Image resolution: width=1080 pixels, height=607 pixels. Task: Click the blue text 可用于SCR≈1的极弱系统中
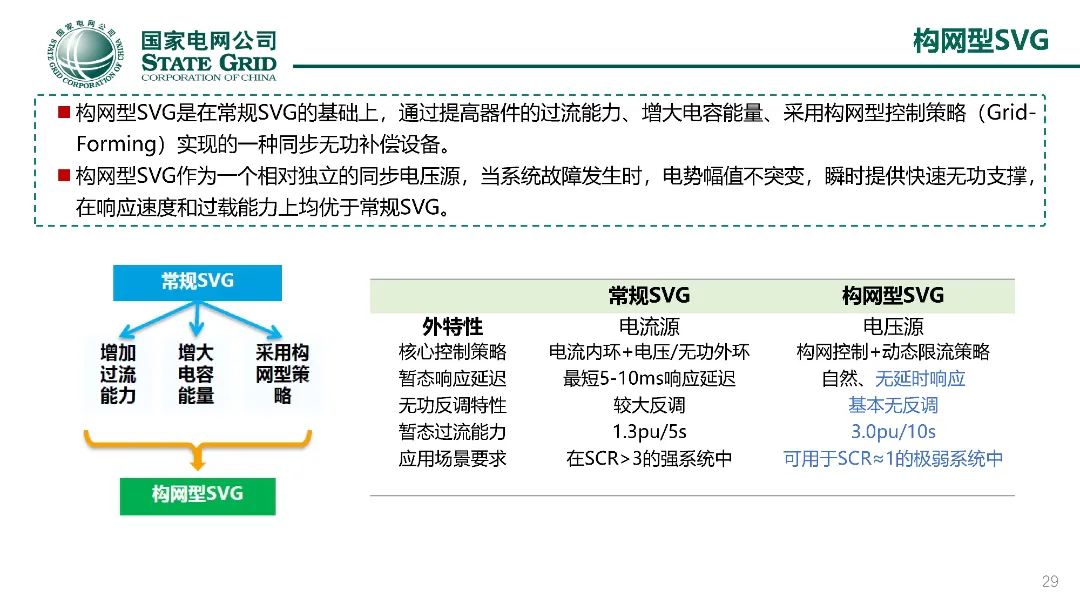(893, 459)
